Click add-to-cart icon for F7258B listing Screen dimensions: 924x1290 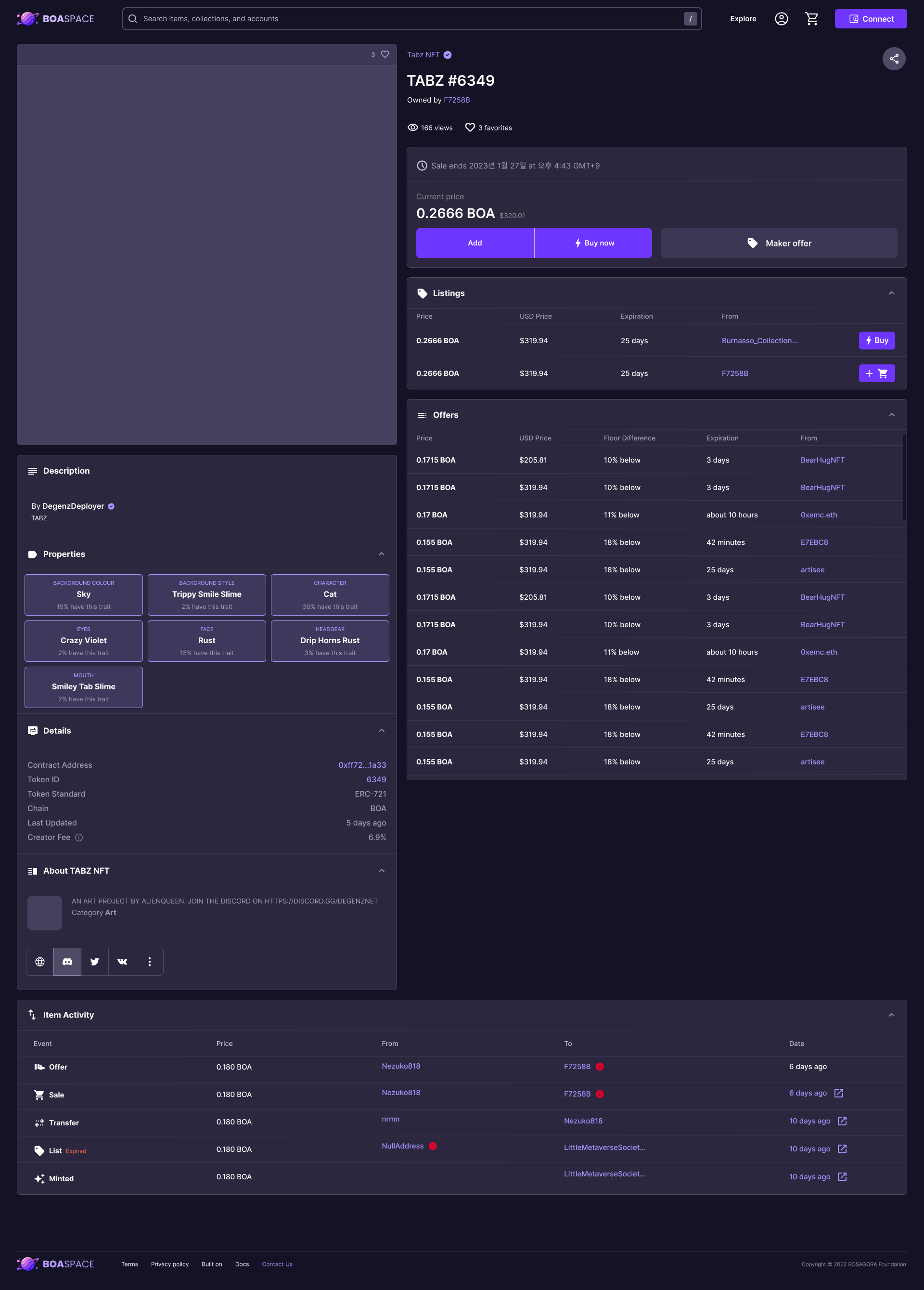[876, 373]
